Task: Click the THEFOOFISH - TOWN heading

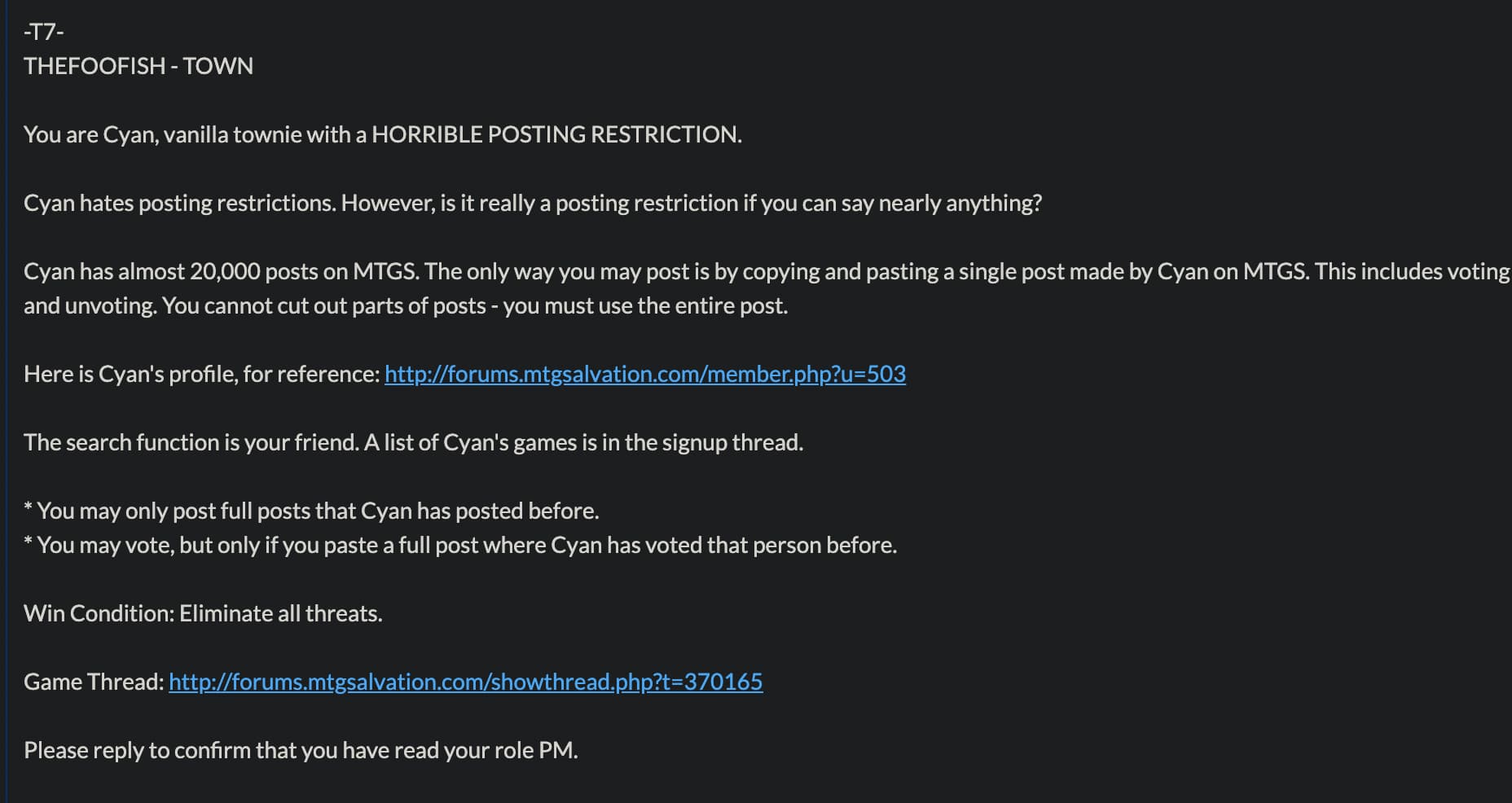Action: coord(138,66)
